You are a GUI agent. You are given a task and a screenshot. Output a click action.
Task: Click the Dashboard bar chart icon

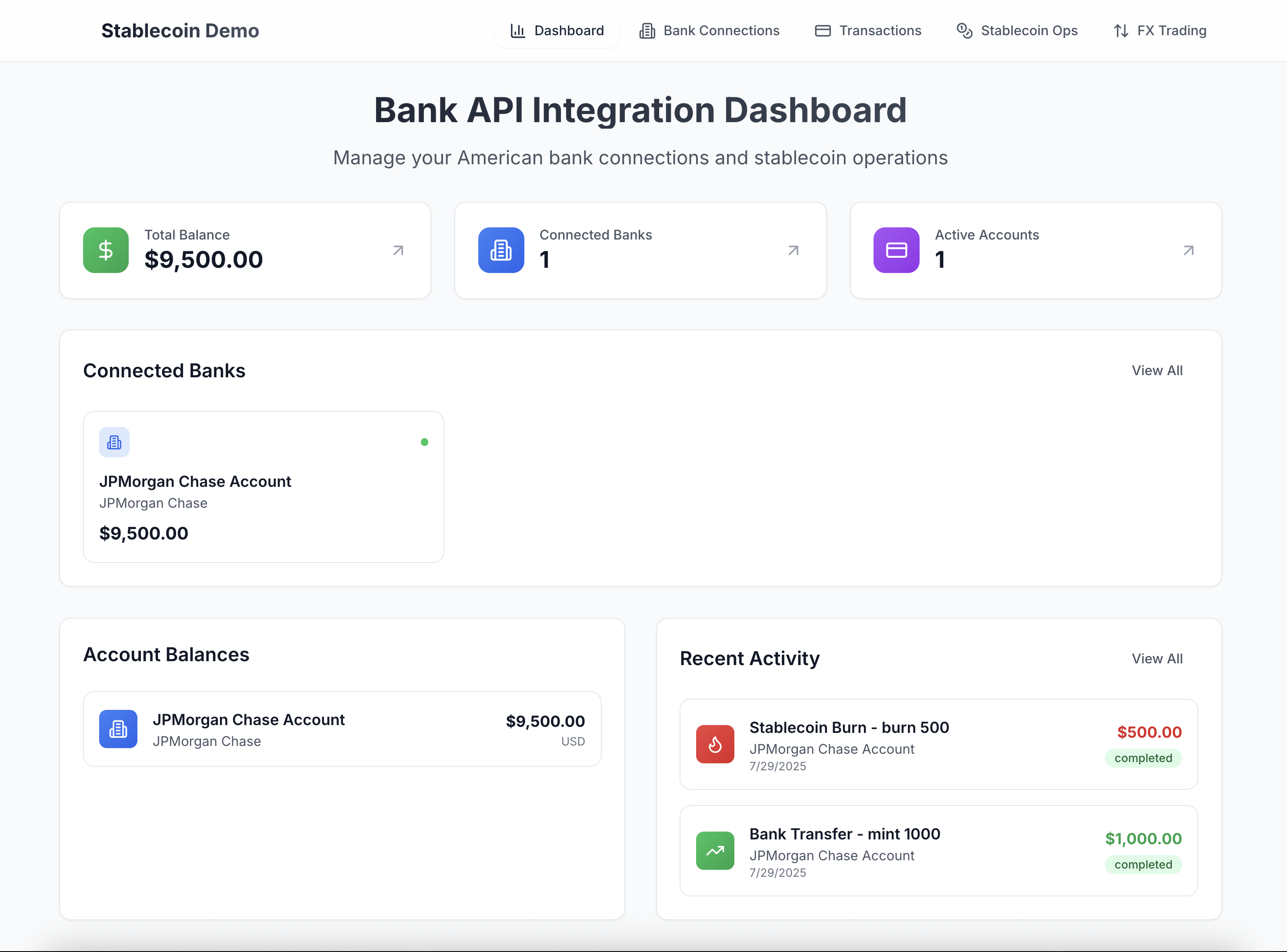(517, 30)
